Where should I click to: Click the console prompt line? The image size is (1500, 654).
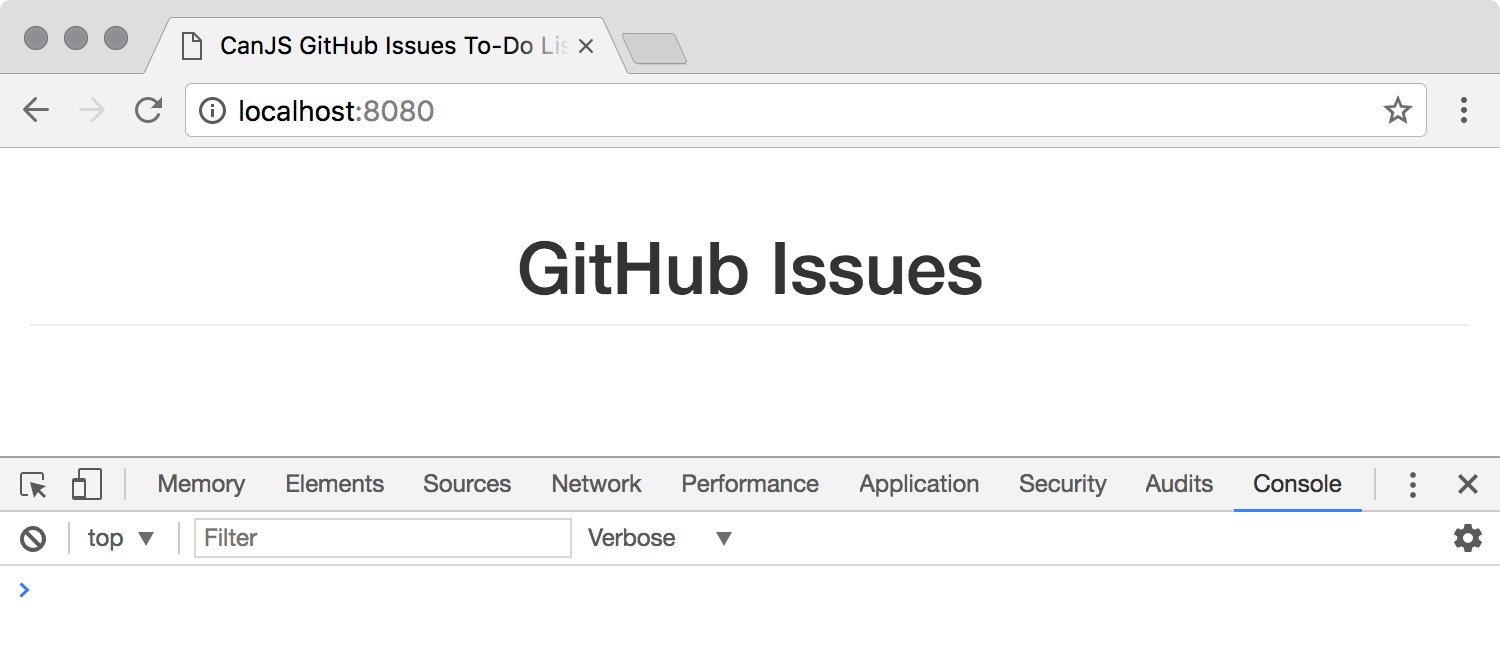(750, 590)
